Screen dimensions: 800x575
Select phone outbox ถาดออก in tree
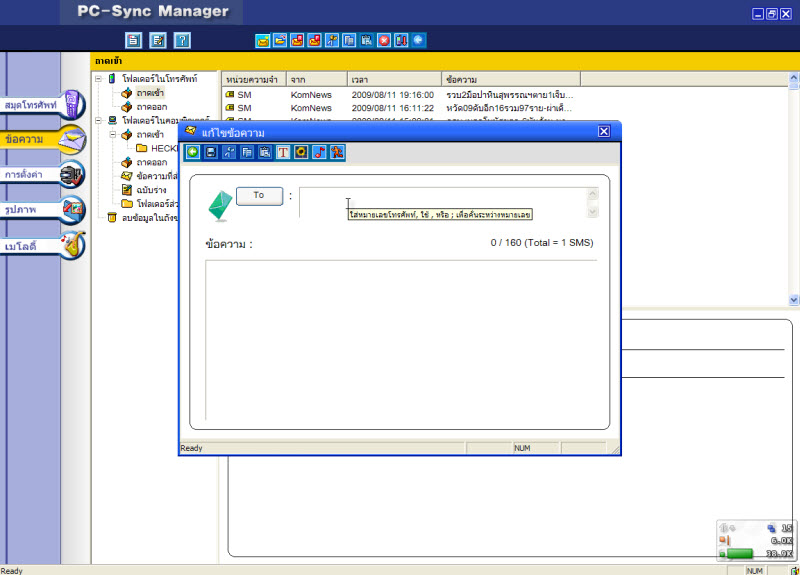(152, 107)
